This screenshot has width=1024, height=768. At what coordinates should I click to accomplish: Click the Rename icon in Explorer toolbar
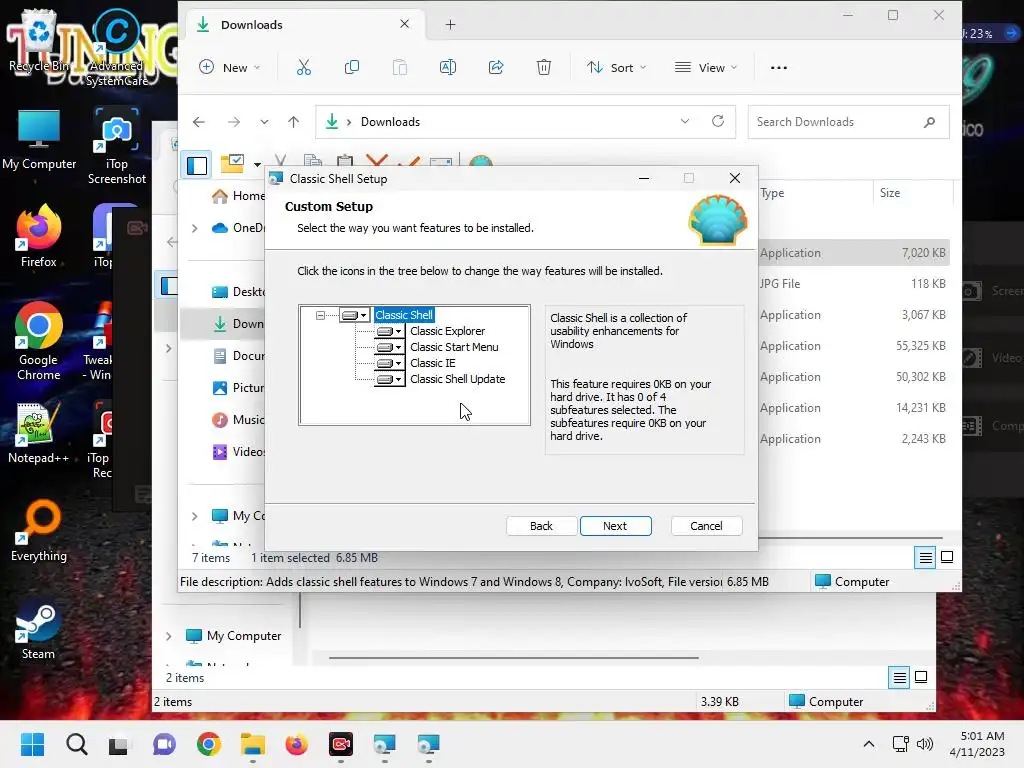point(448,67)
